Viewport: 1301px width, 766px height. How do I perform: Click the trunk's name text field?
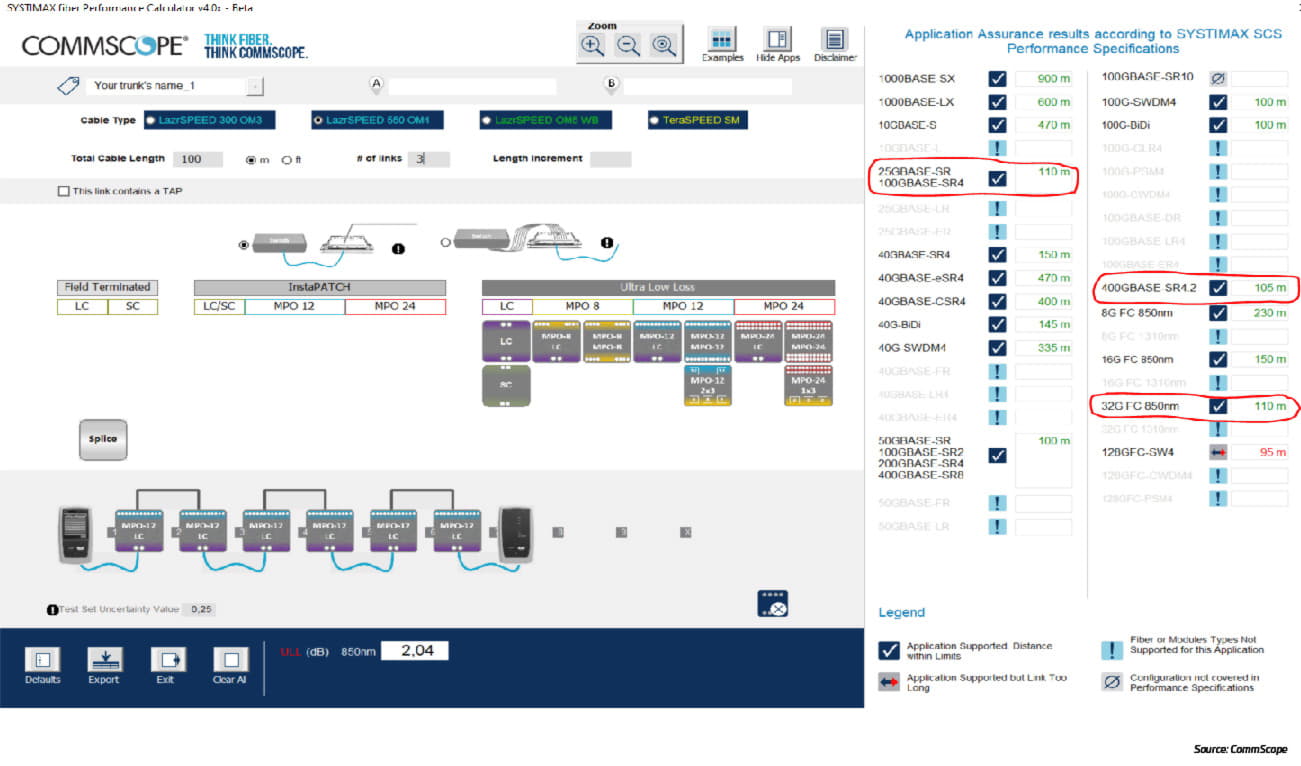click(165, 86)
